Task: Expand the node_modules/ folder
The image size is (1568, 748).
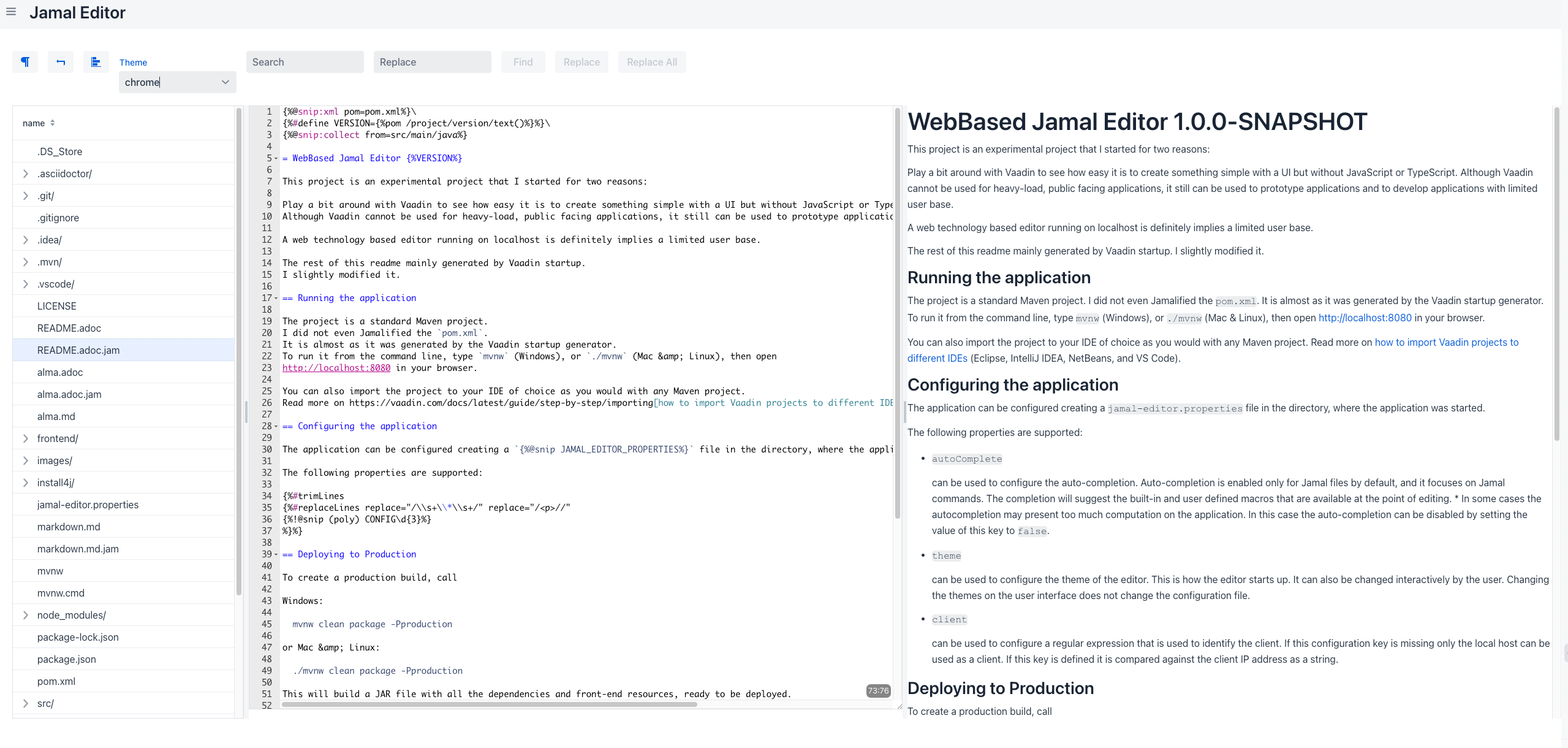Action: (x=26, y=615)
